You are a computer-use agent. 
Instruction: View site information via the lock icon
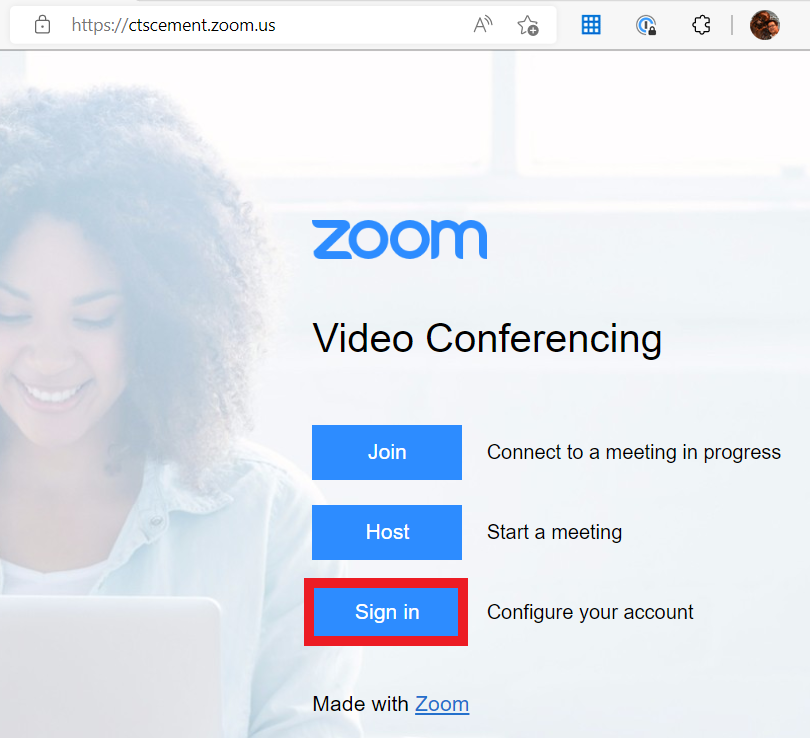tap(42, 25)
